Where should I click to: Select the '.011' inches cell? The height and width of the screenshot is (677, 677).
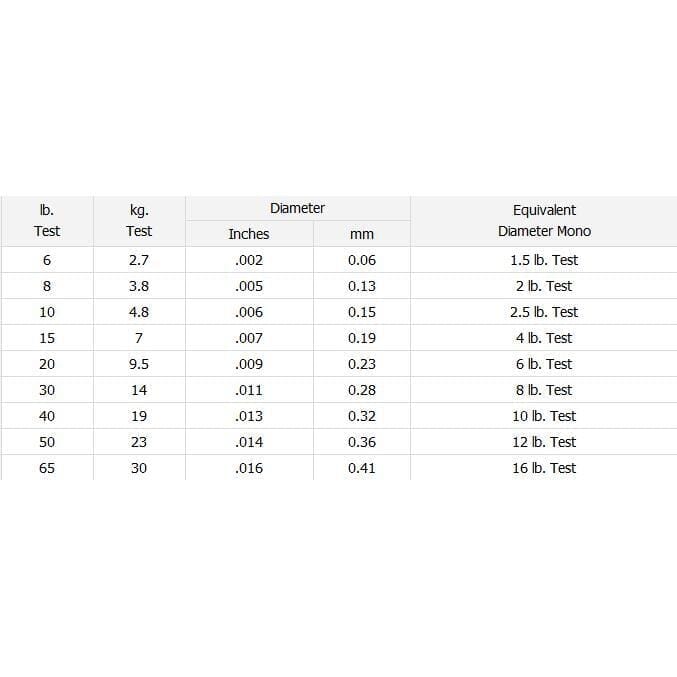coord(248,390)
